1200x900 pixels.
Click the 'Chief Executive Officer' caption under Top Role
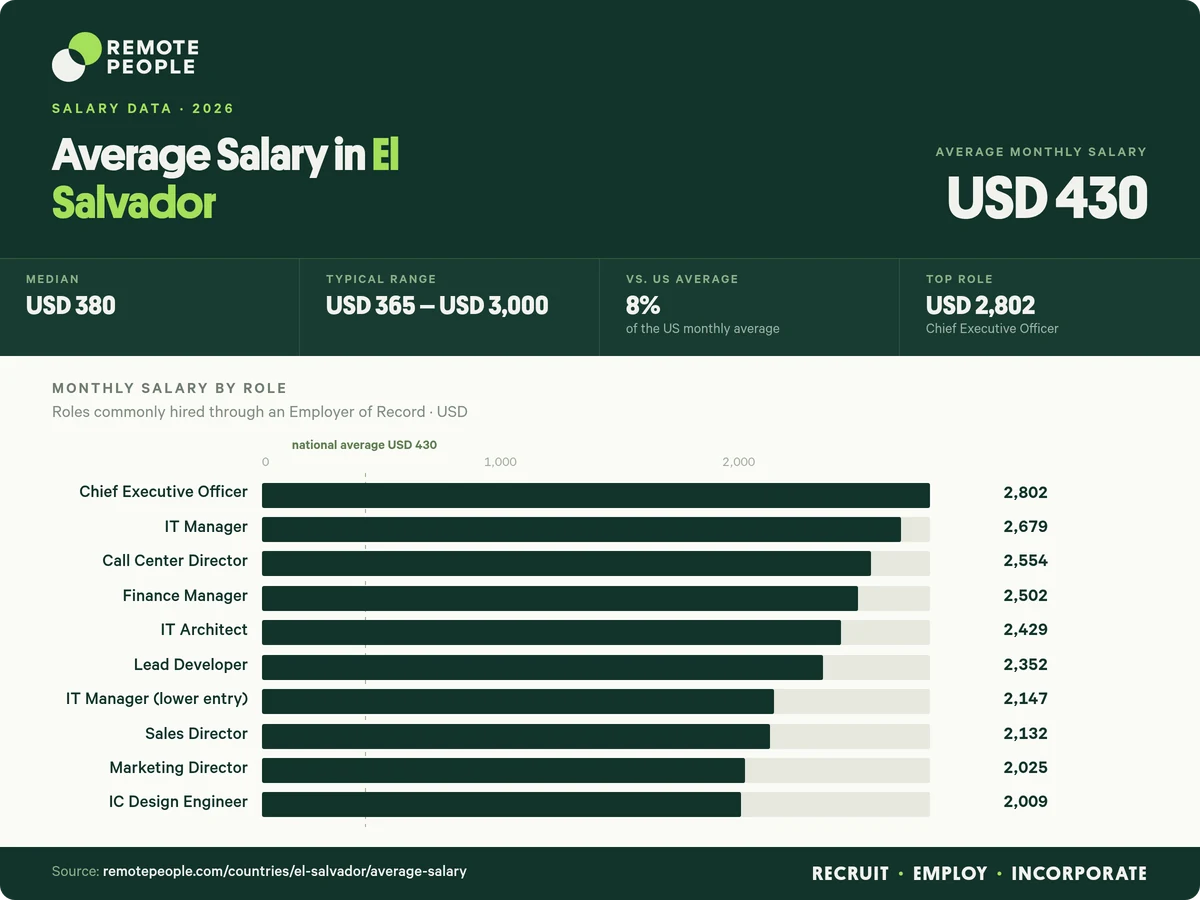(992, 329)
